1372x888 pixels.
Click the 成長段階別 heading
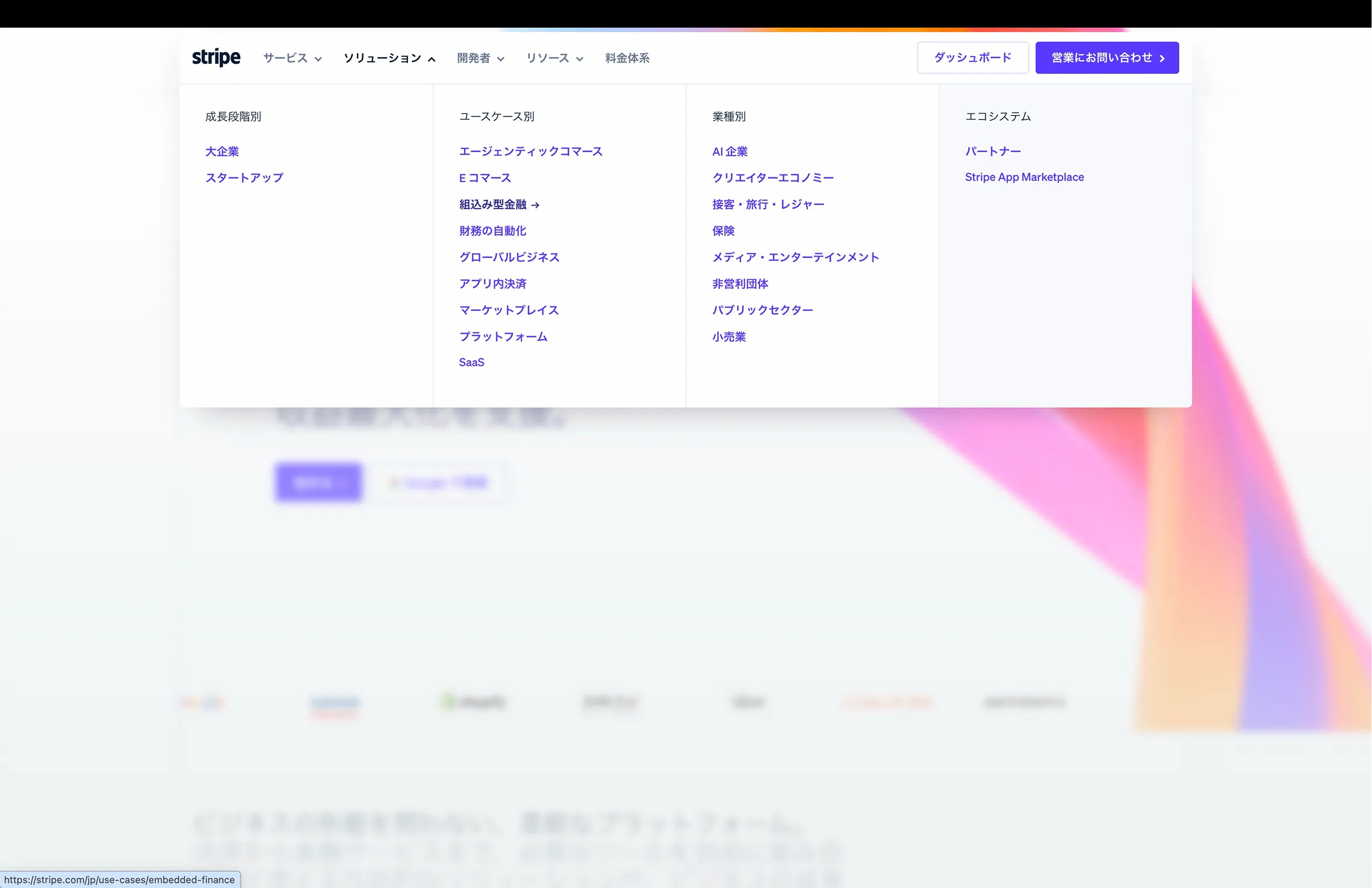click(233, 117)
